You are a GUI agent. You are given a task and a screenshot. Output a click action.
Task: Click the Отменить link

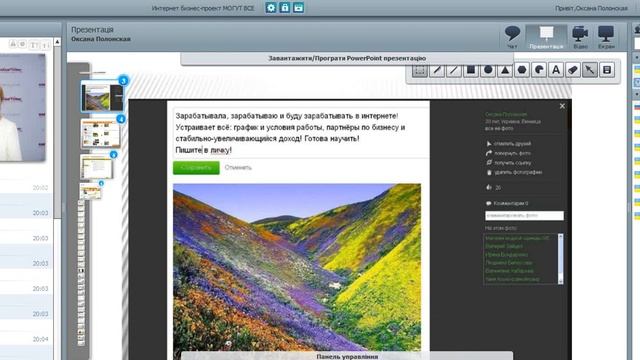click(x=238, y=167)
